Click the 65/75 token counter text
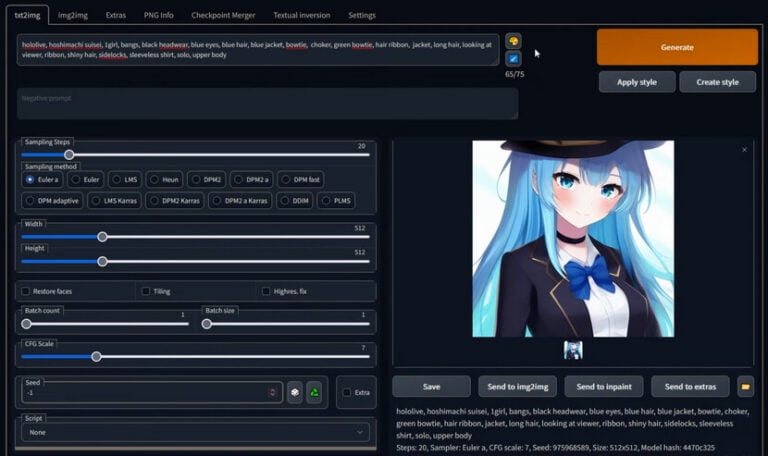The image size is (768, 456). click(x=515, y=74)
